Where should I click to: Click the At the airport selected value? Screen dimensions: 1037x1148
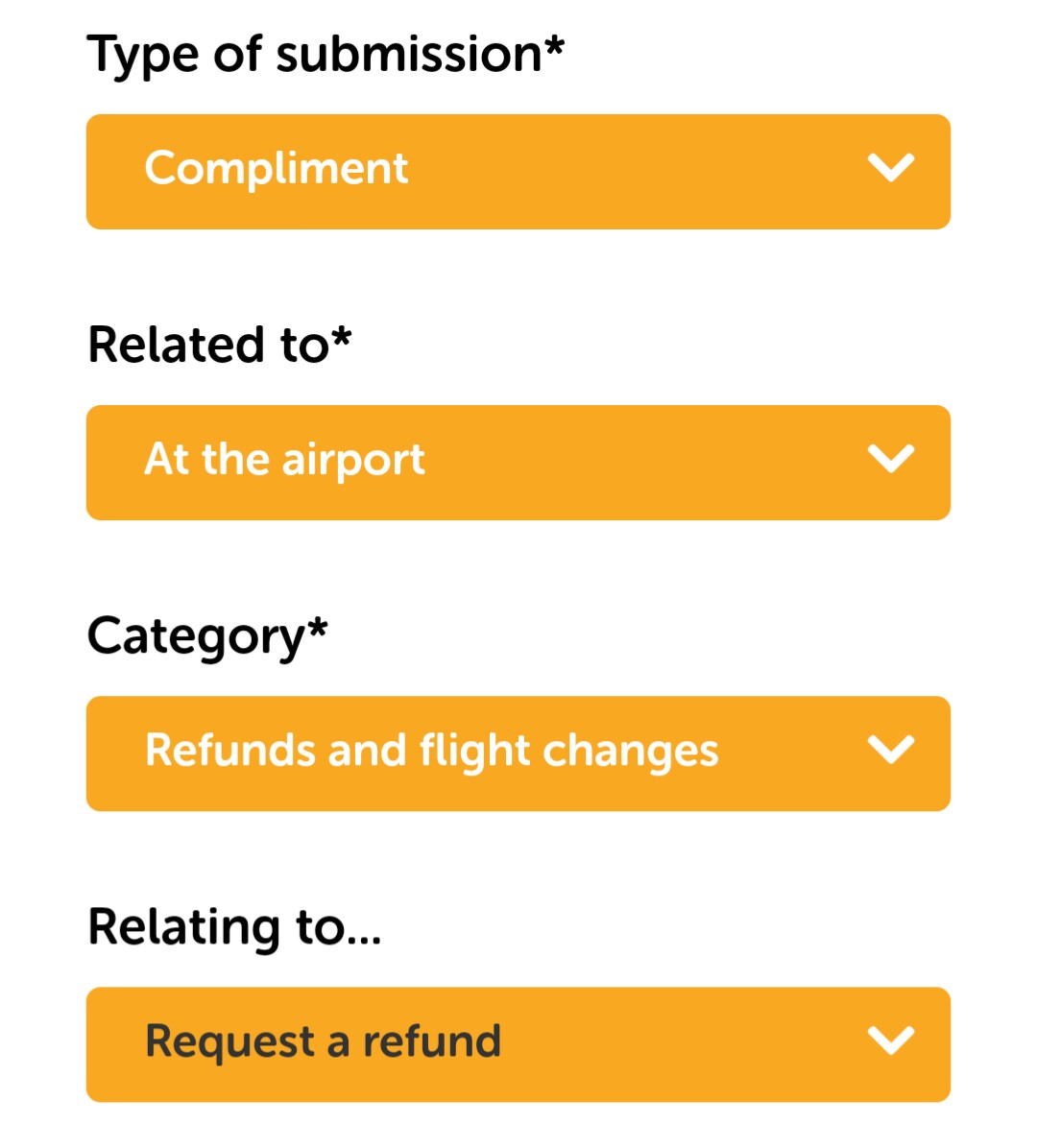[284, 461]
